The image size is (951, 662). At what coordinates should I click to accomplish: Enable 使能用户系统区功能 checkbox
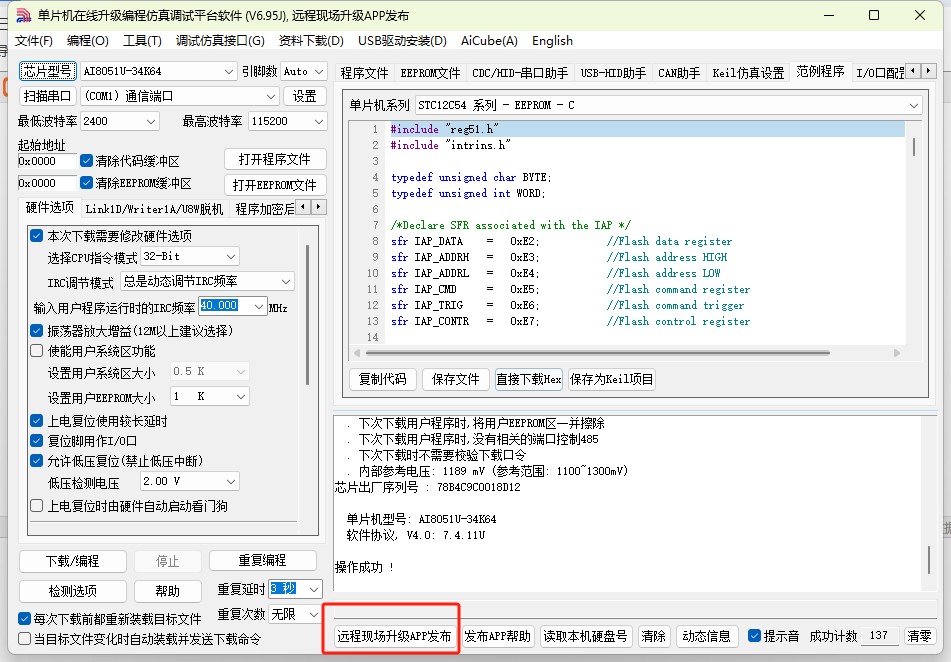tap(36, 351)
